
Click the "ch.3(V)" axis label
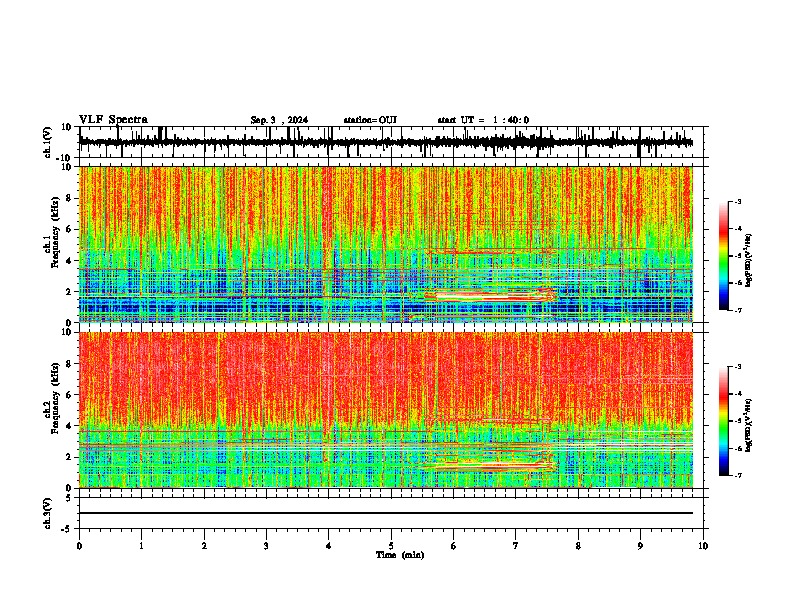pyautogui.click(x=48, y=513)
